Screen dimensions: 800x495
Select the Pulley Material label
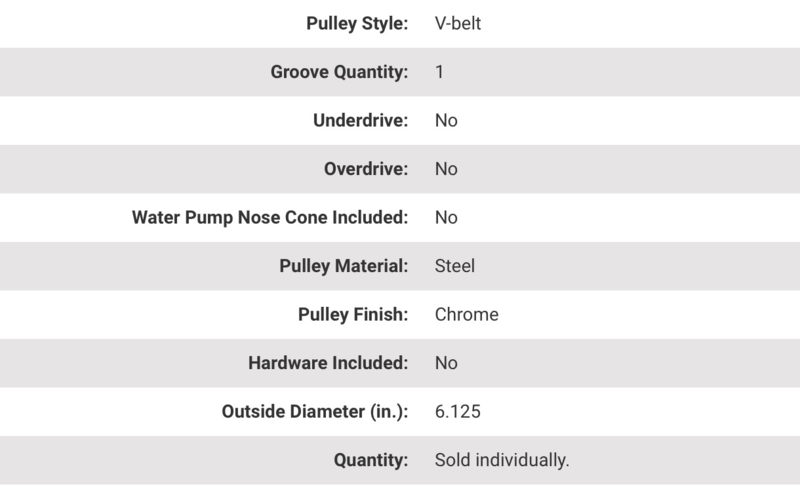(x=344, y=266)
